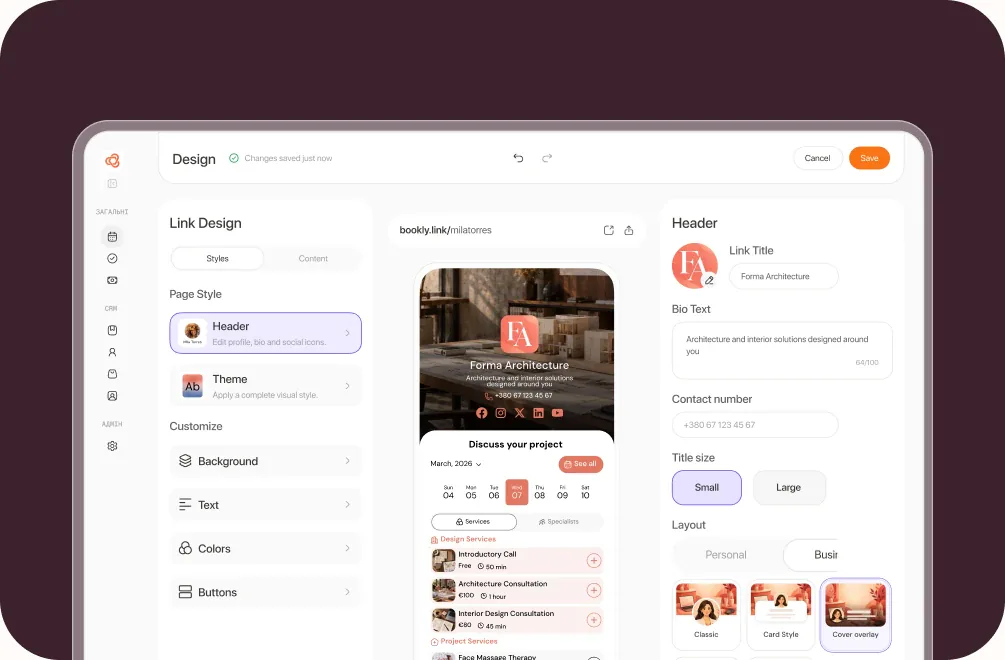
Task: Click the YouTube icon in phone preview
Action: pyautogui.click(x=558, y=413)
